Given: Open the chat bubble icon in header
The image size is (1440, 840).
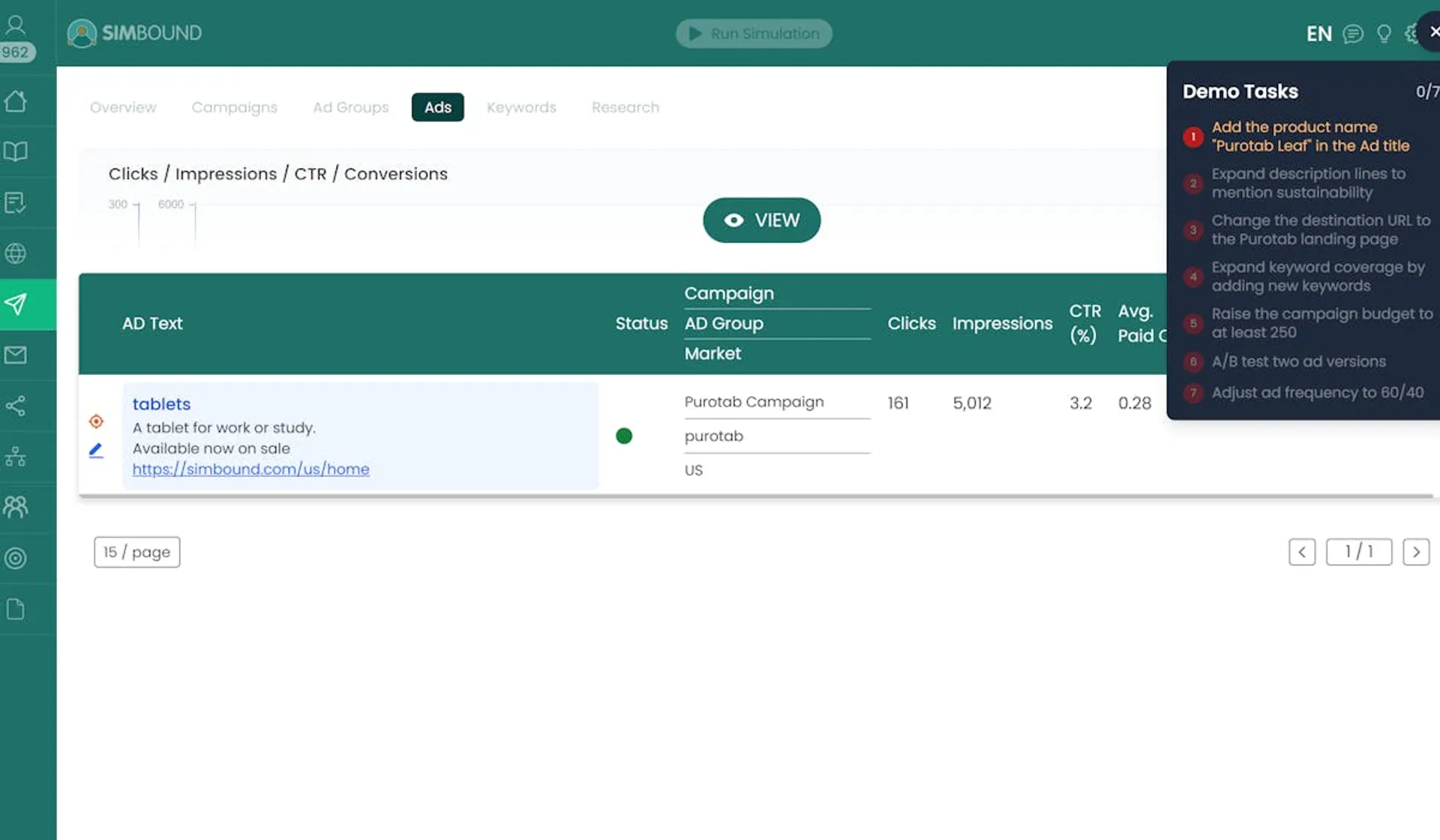Looking at the screenshot, I should 1353,34.
